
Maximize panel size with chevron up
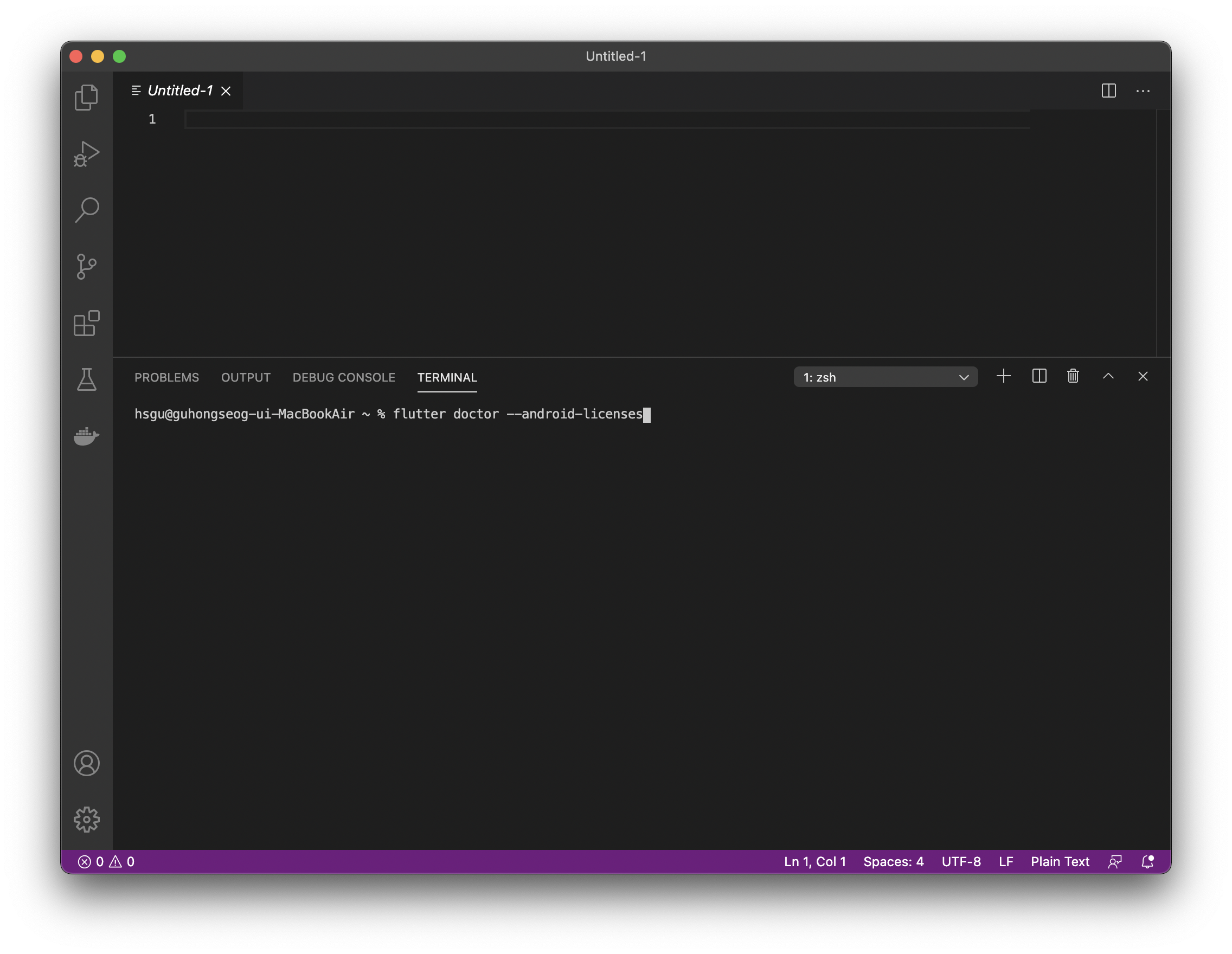point(1108,376)
